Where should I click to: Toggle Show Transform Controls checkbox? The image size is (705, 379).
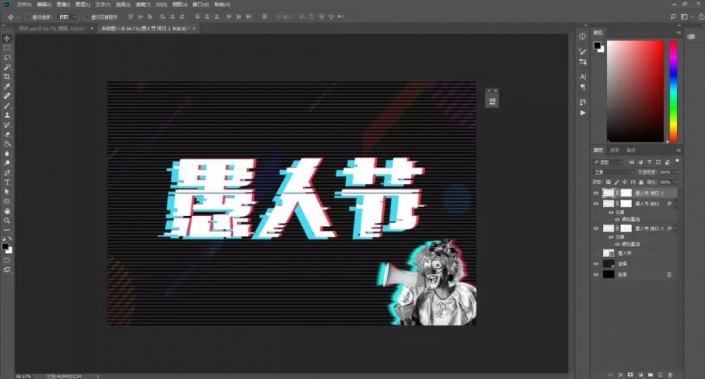coord(86,17)
